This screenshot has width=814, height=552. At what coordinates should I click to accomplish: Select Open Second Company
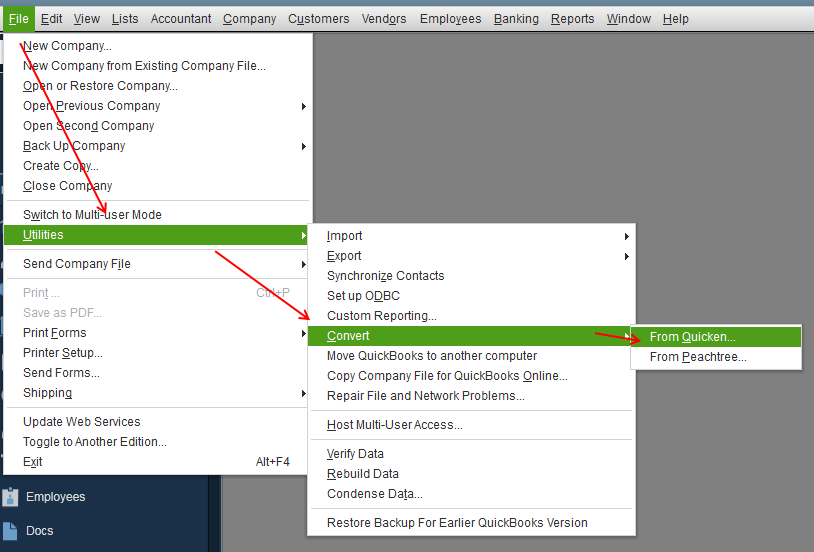[x=158, y=126]
